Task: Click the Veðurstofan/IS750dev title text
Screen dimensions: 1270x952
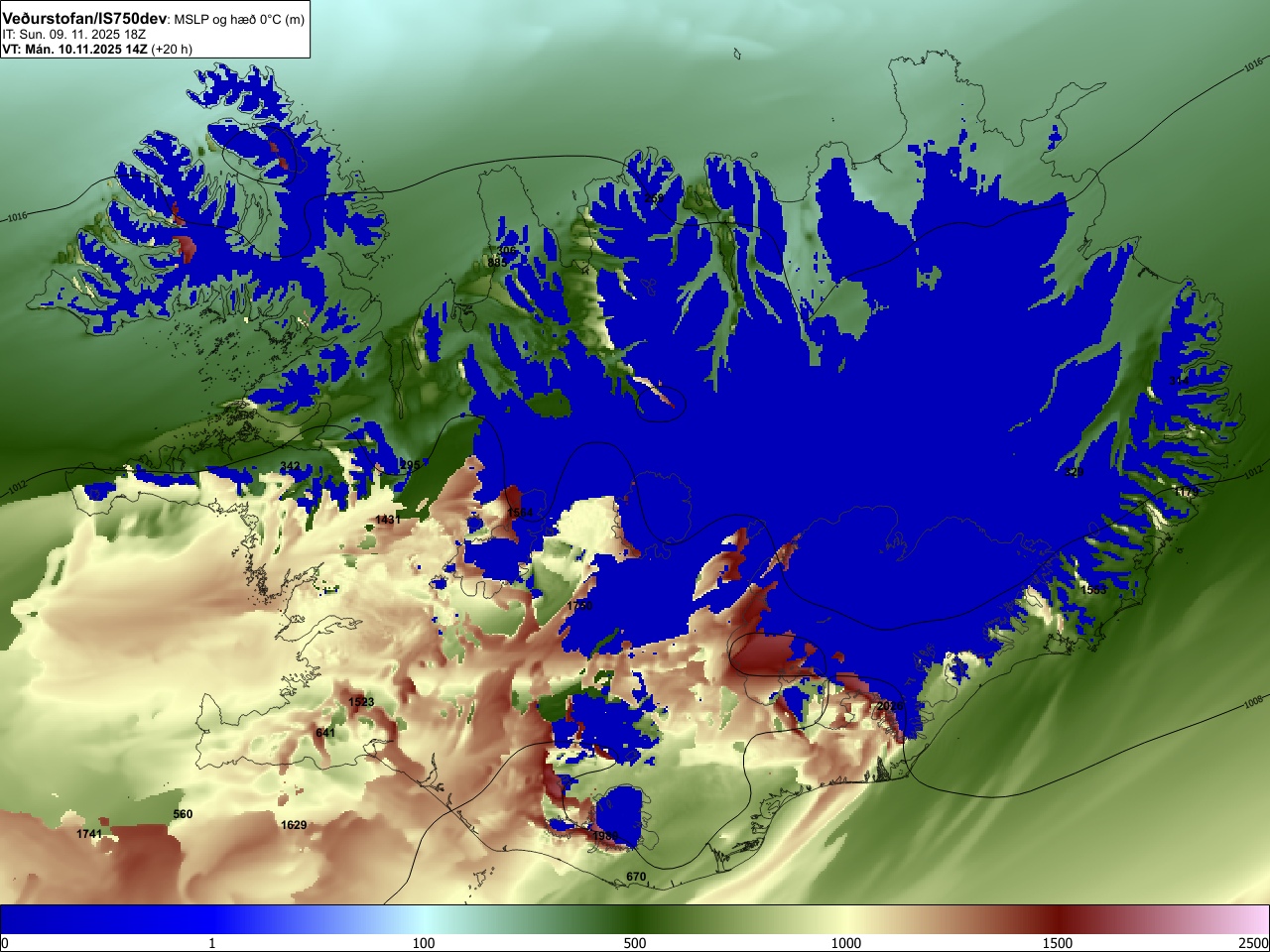Action: (84, 19)
